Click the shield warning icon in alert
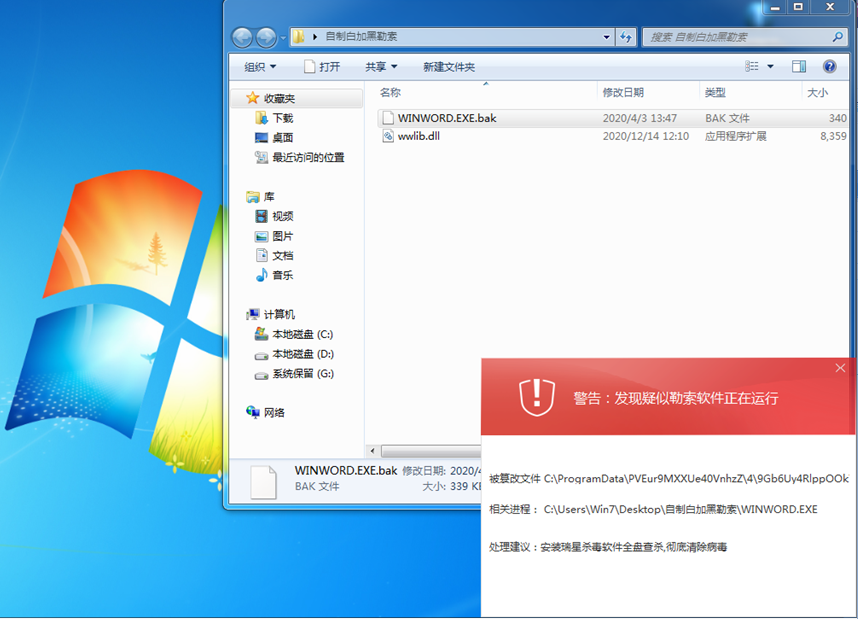 pos(537,397)
